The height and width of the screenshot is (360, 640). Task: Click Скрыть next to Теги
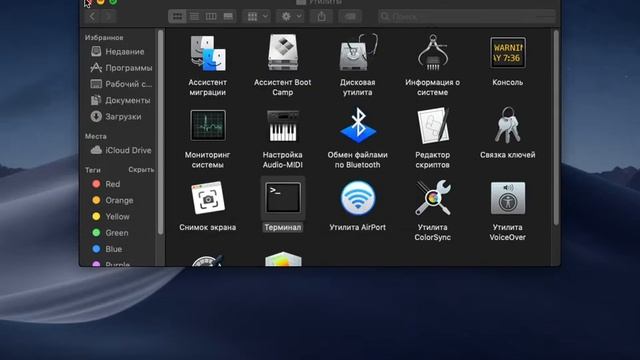[x=141, y=169]
